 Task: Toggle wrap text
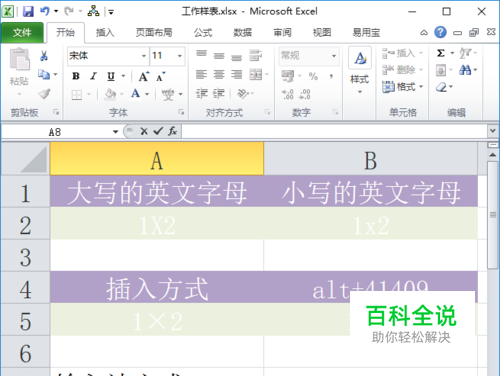[256, 55]
